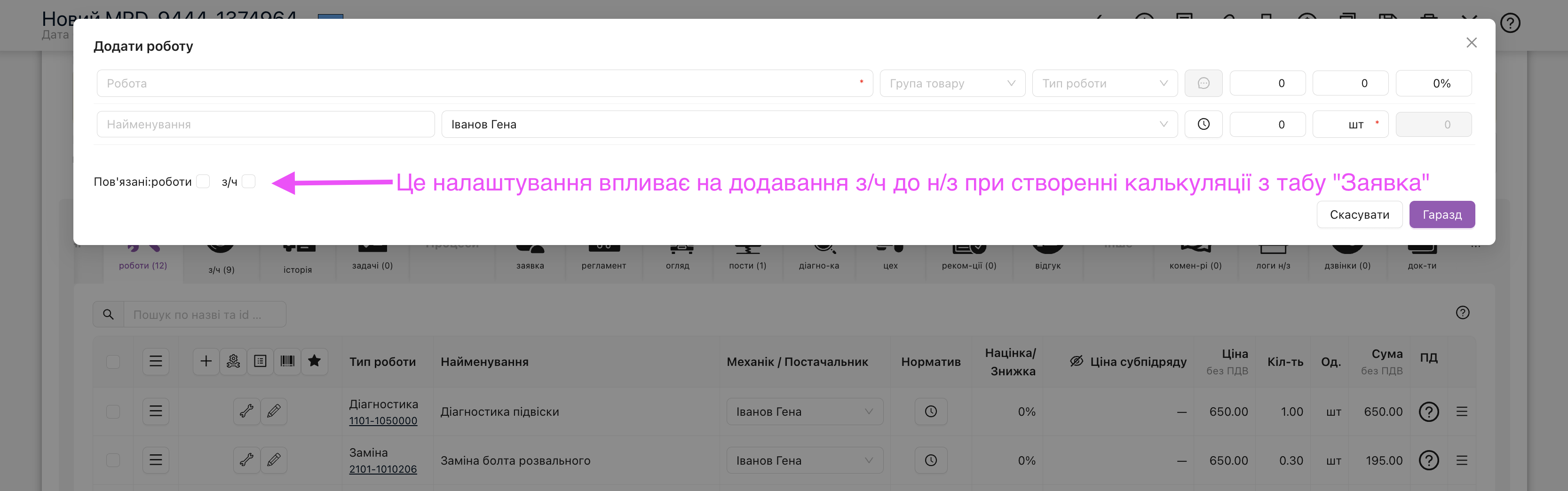Open the Іванов Гена mechanic dropdown in dialog

click(809, 124)
